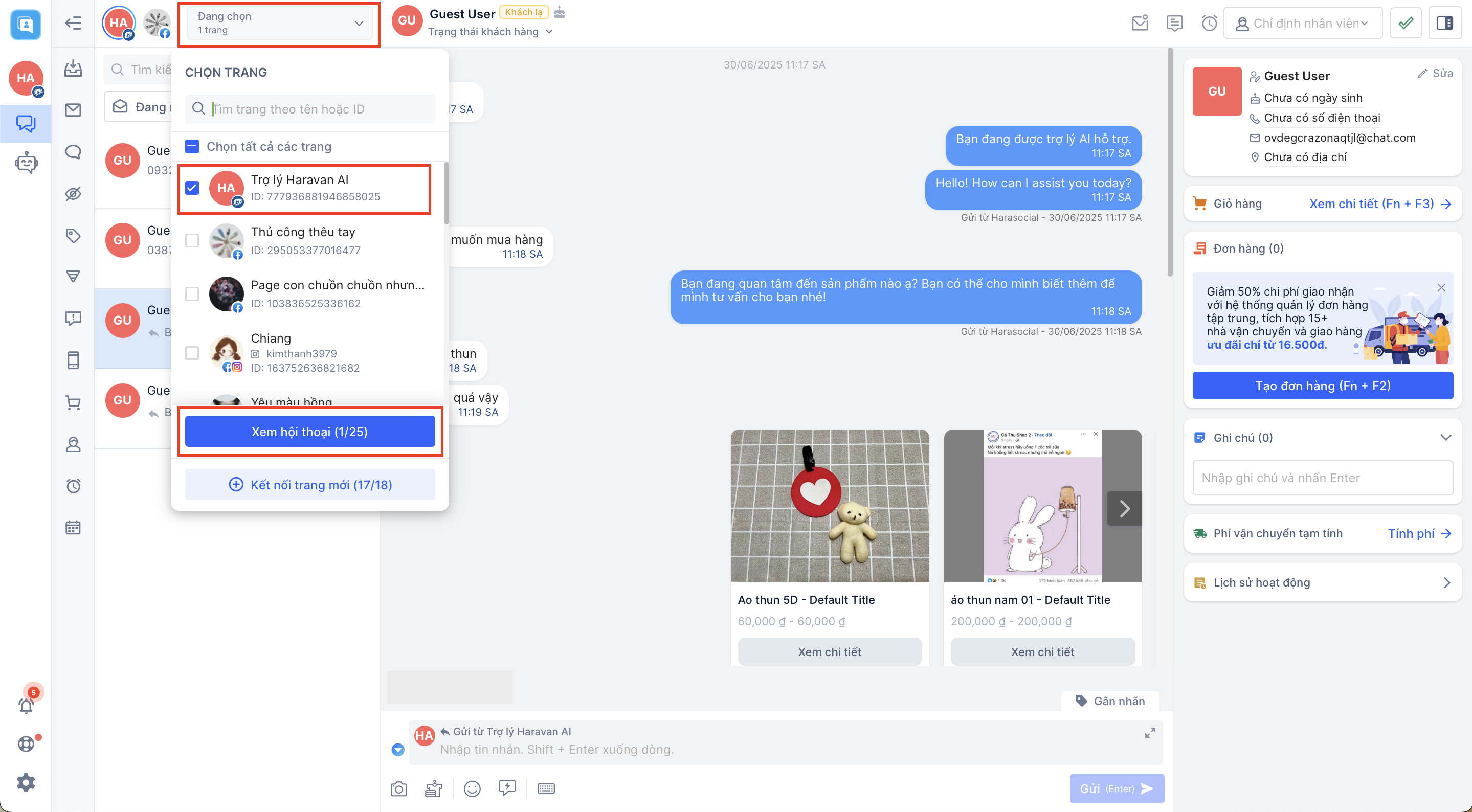Open Chỉ định nhân viên dropdown
The height and width of the screenshot is (812, 1472).
click(1303, 24)
